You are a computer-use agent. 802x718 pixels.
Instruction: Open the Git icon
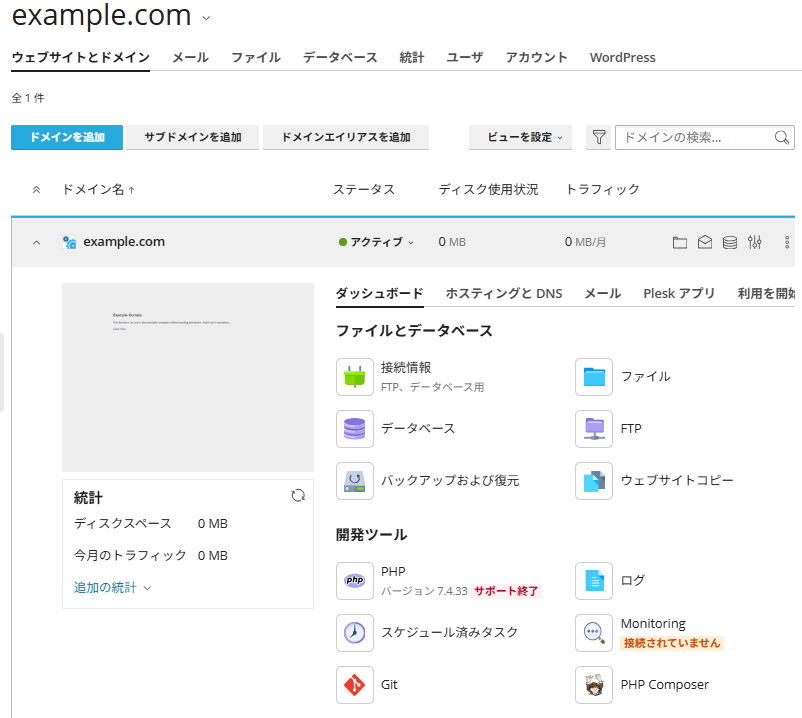point(355,685)
